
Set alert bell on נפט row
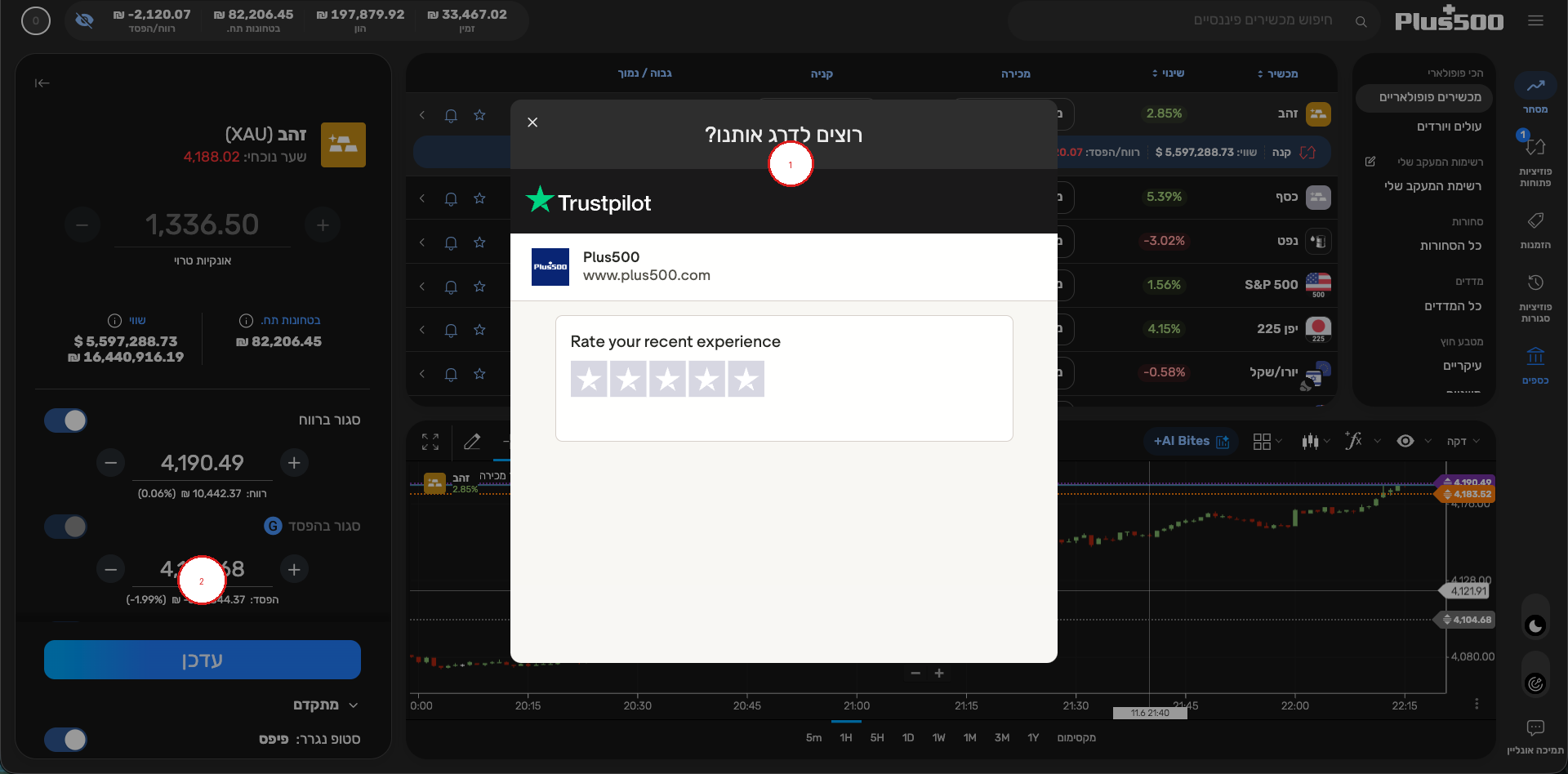[x=451, y=242]
